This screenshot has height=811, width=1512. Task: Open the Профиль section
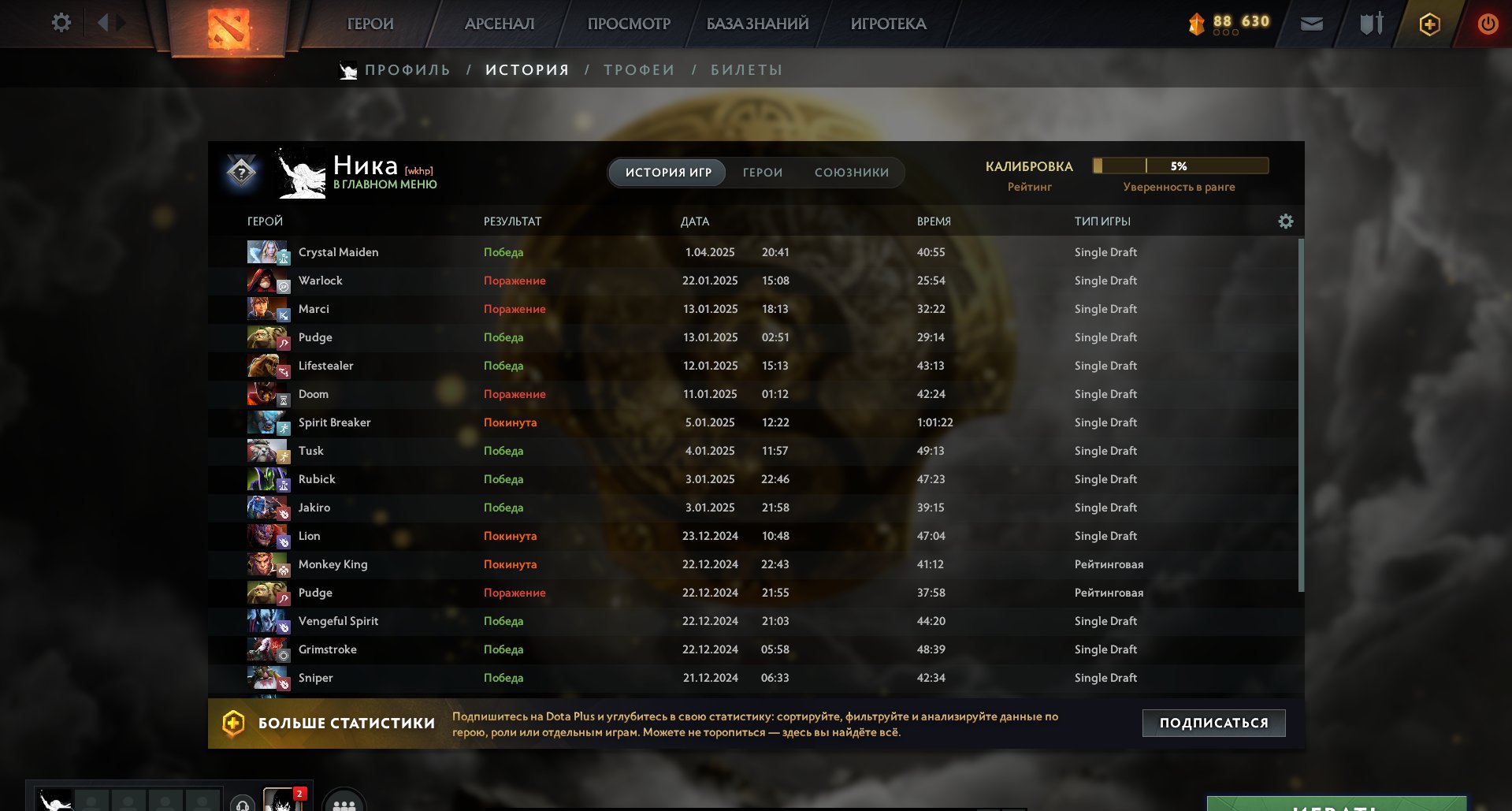[407, 70]
